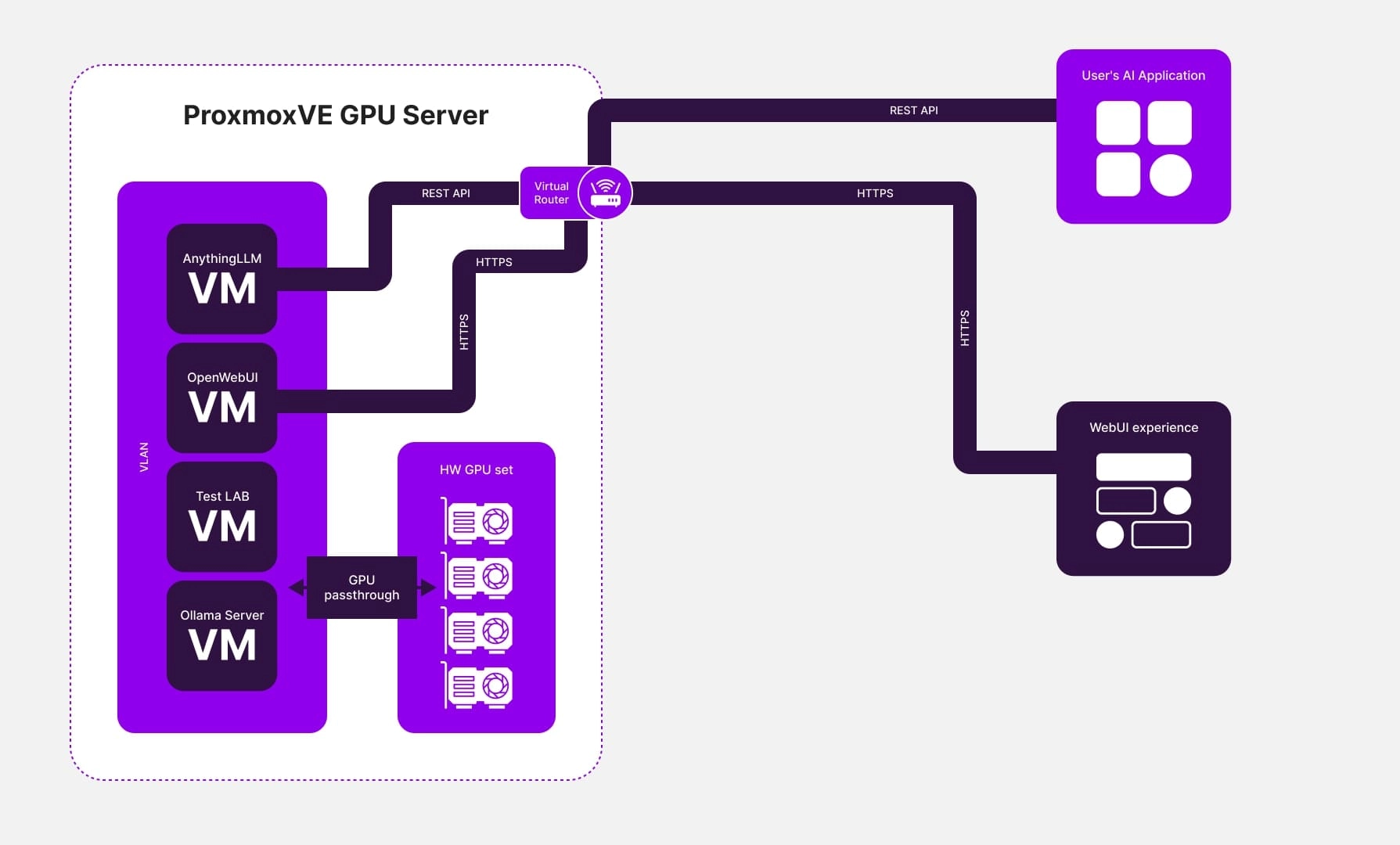Click the GPU passthrough label box
This screenshot has width=1400, height=845.
click(x=362, y=588)
